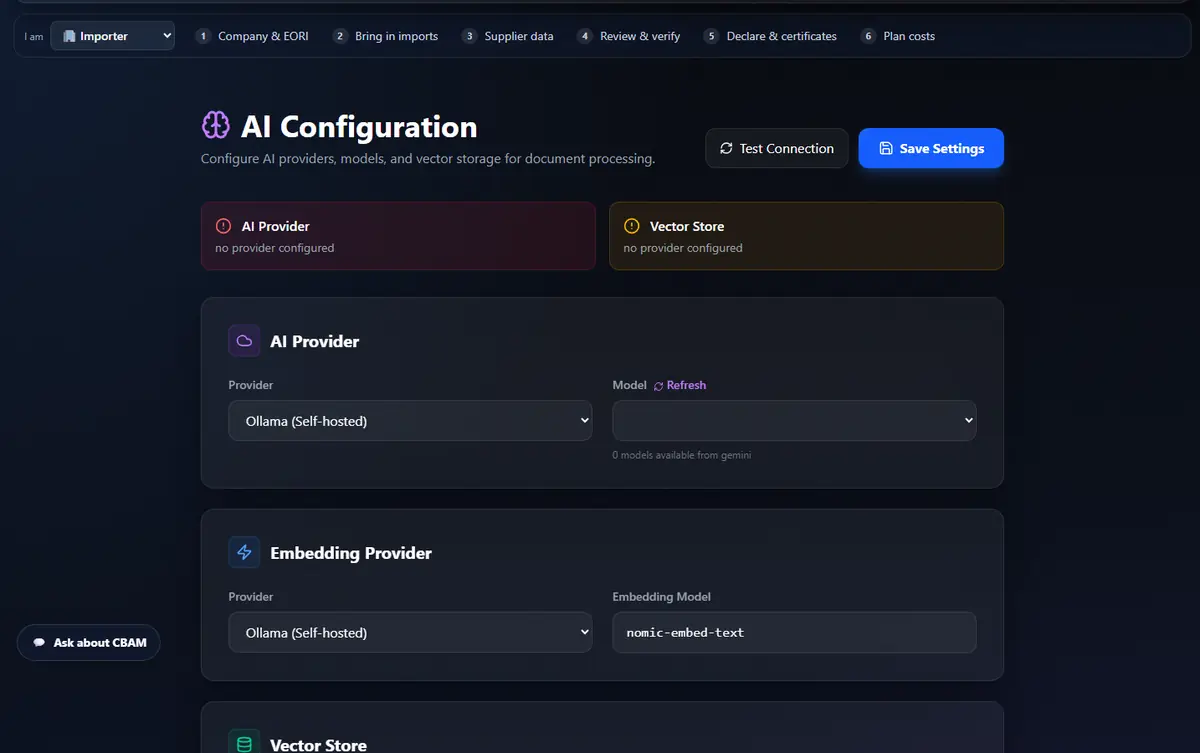
Task: Click the AI Configuration heading
Action: pos(359,127)
